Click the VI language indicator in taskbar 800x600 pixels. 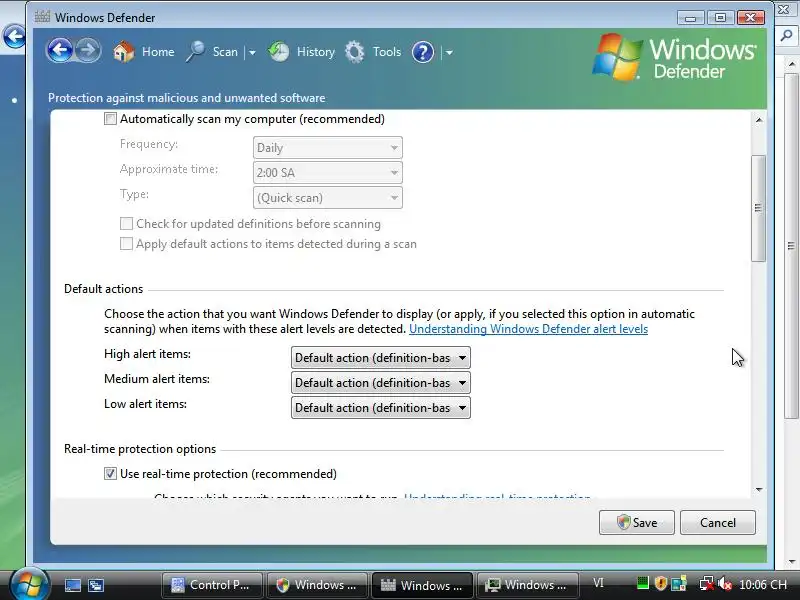click(x=598, y=583)
